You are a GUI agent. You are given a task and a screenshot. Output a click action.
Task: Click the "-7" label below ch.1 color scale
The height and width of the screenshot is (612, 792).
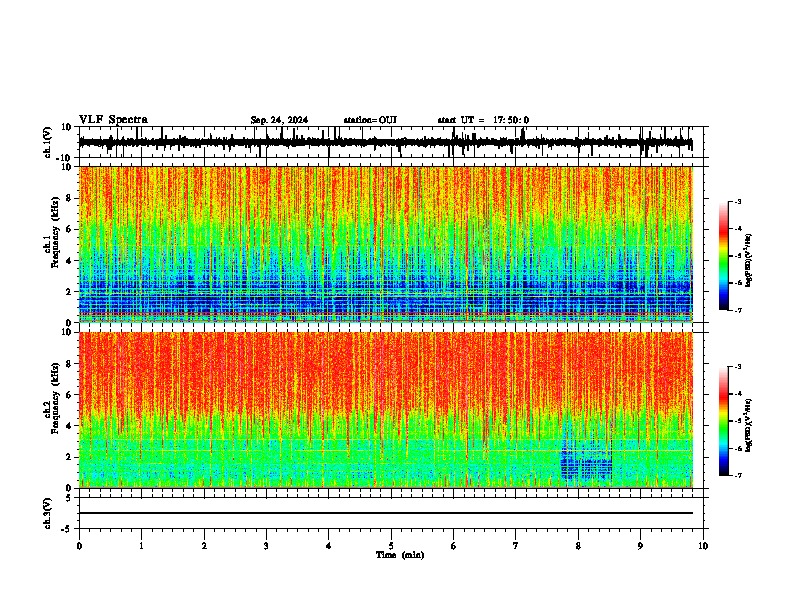pyautogui.click(x=737, y=310)
